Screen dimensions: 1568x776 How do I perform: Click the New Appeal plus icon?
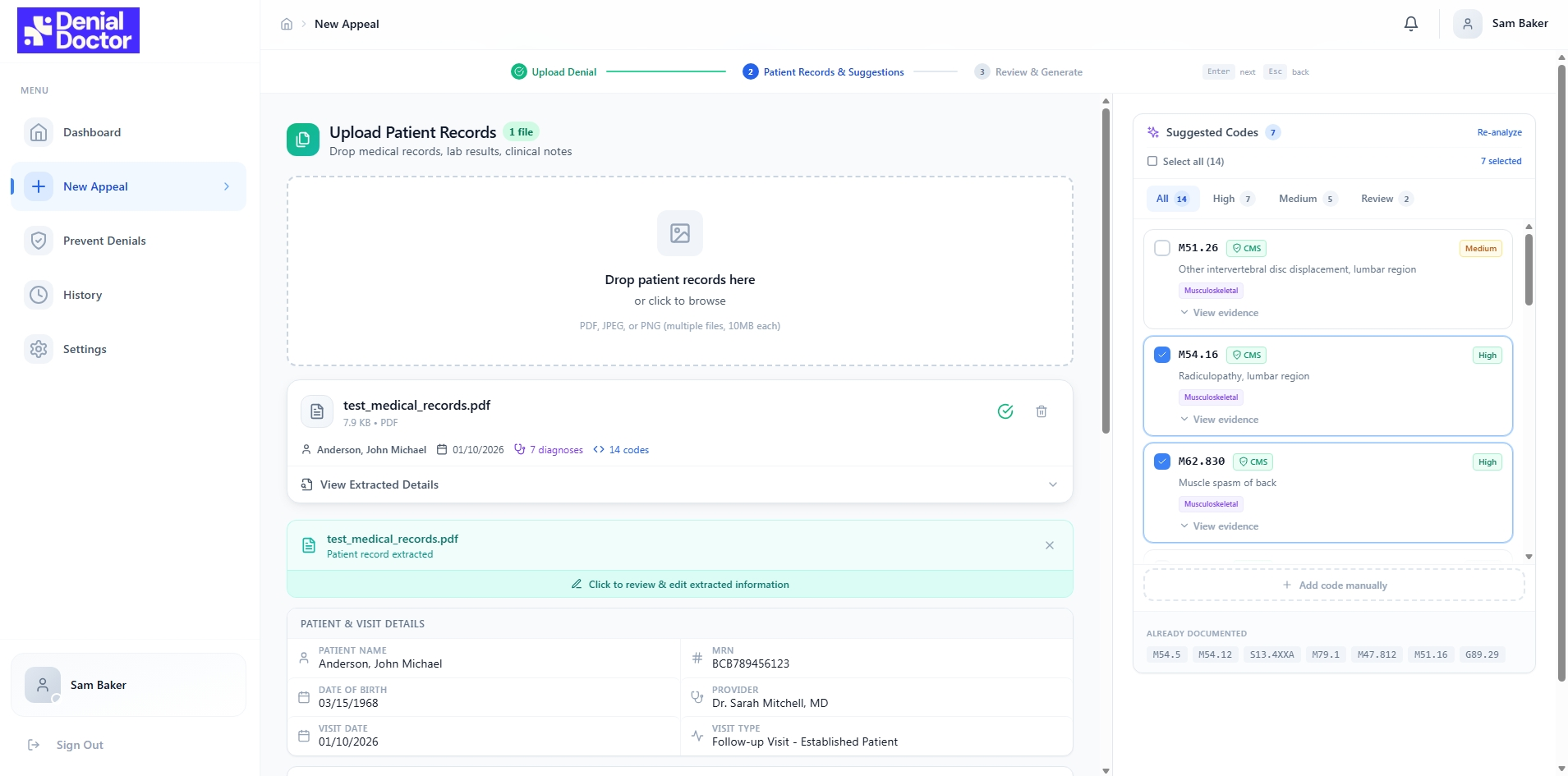(39, 186)
